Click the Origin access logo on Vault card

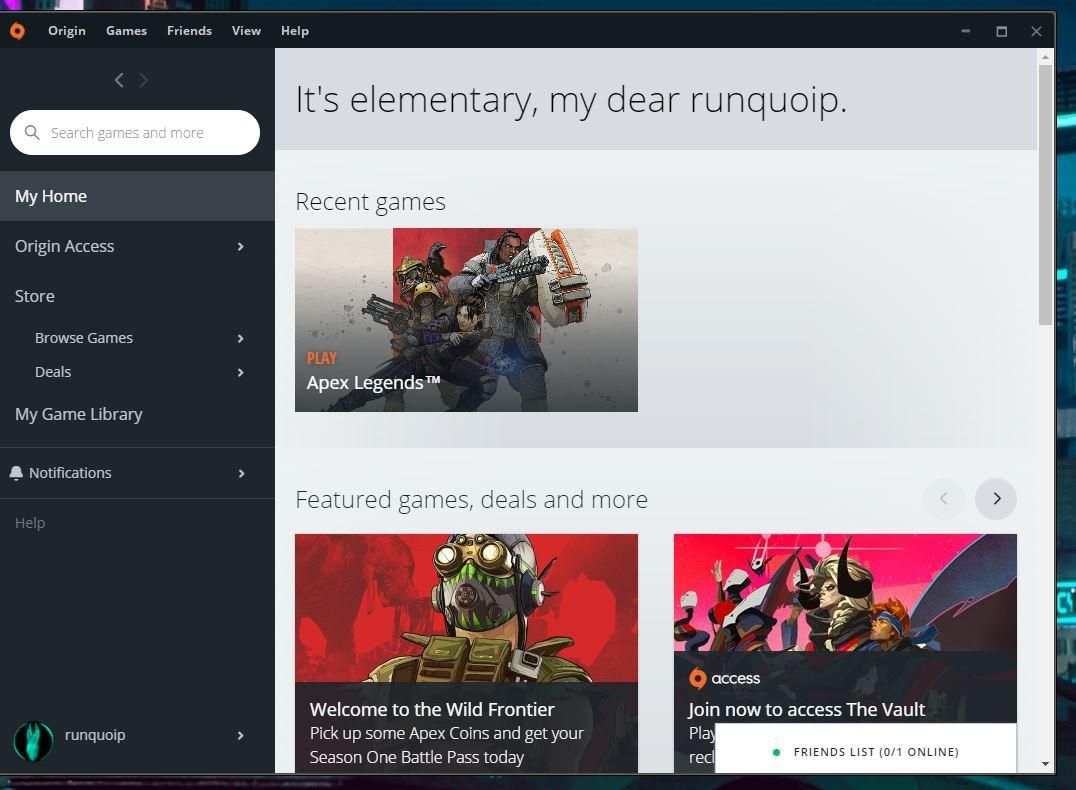click(725, 678)
